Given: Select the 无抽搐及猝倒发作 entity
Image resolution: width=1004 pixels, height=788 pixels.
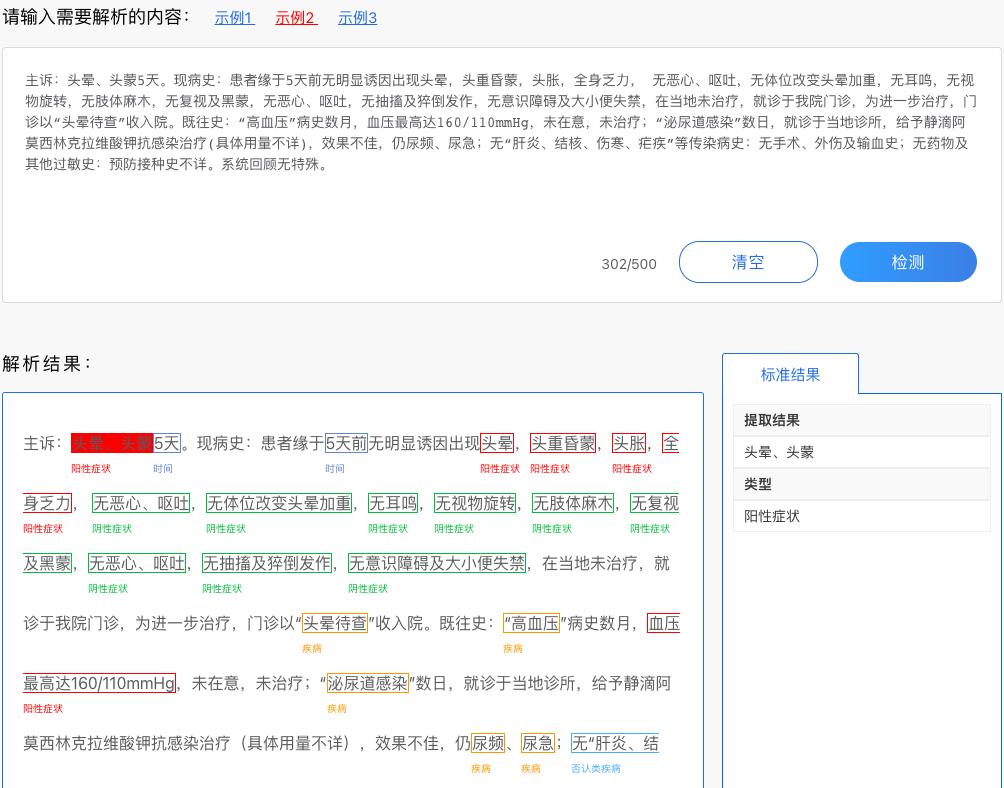Looking at the screenshot, I should pyautogui.click(x=267, y=563).
